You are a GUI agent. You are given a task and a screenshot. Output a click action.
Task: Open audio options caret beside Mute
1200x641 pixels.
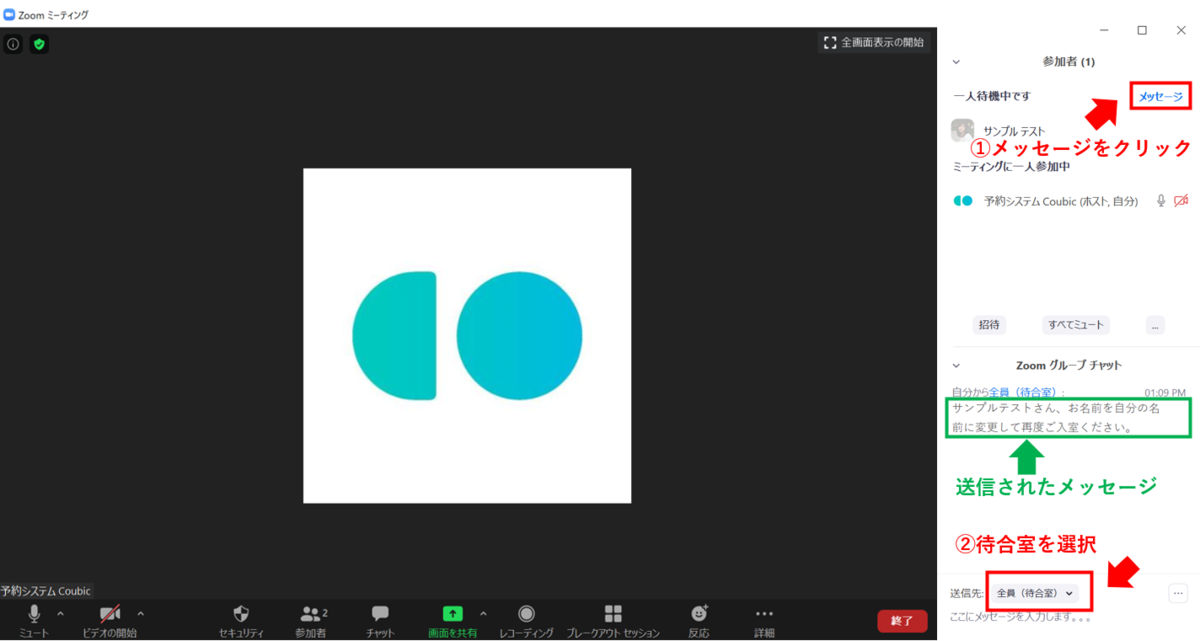click(x=60, y=614)
